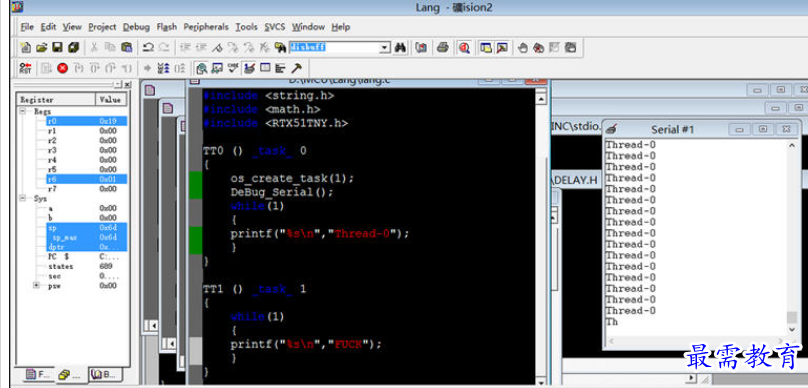Open the SVCS menu
This screenshot has height=388, width=808.
(275, 27)
